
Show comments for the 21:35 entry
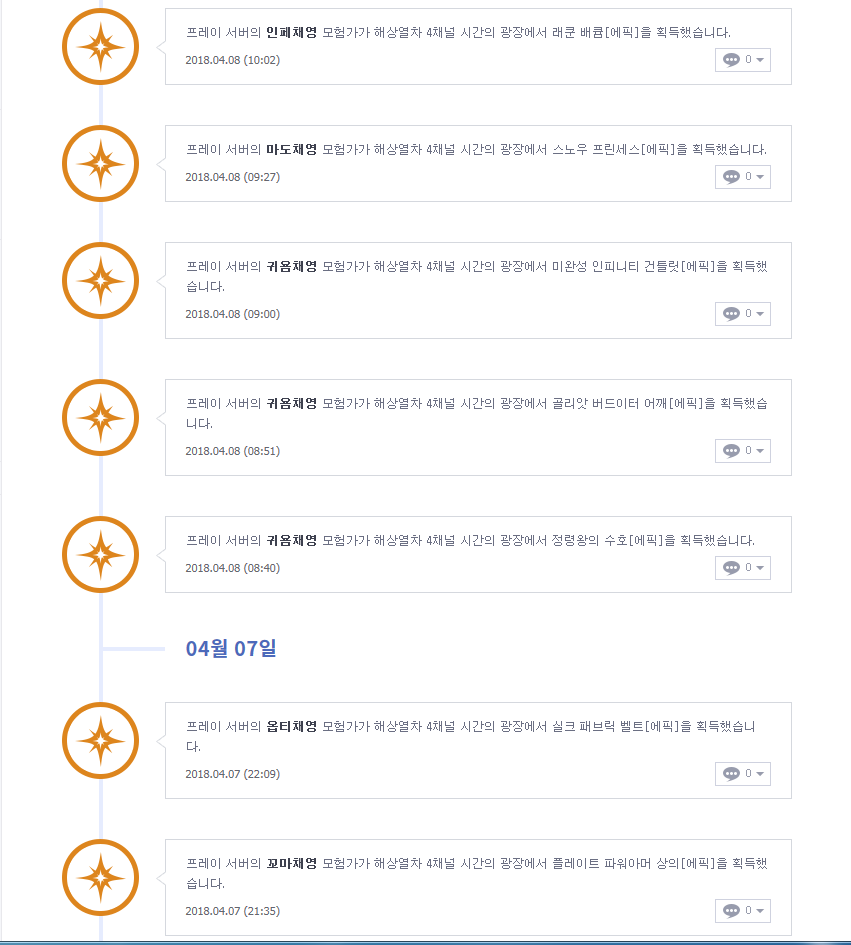tap(743, 911)
